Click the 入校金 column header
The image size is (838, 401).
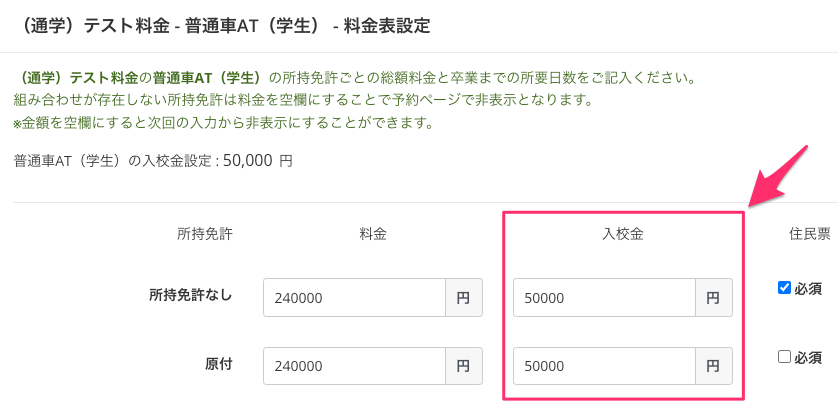621,233
